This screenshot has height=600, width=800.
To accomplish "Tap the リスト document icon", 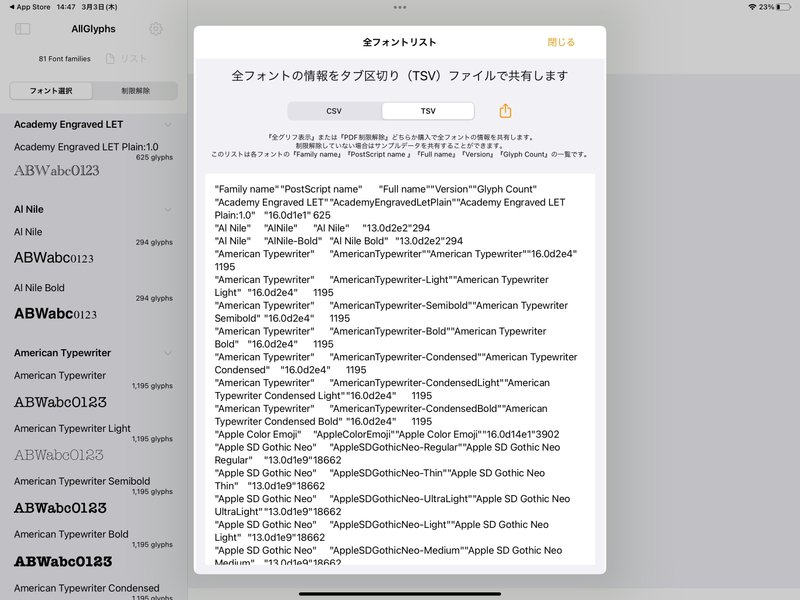I will pyautogui.click(x=110, y=59).
